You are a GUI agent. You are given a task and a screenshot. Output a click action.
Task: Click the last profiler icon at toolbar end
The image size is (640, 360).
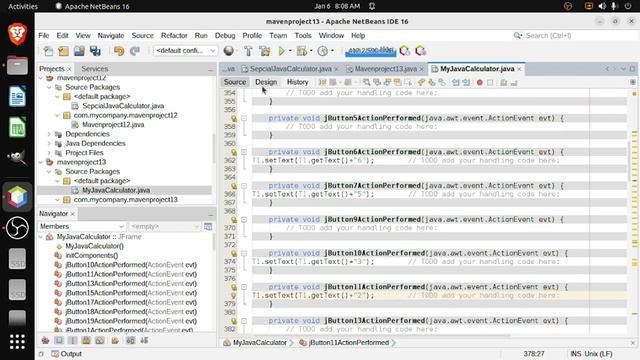point(420,51)
